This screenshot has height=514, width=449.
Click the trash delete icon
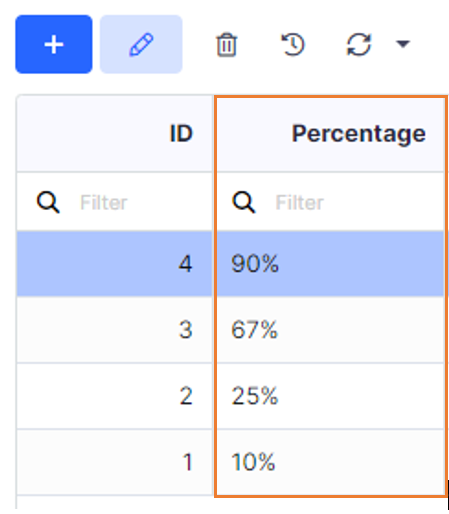[227, 45]
